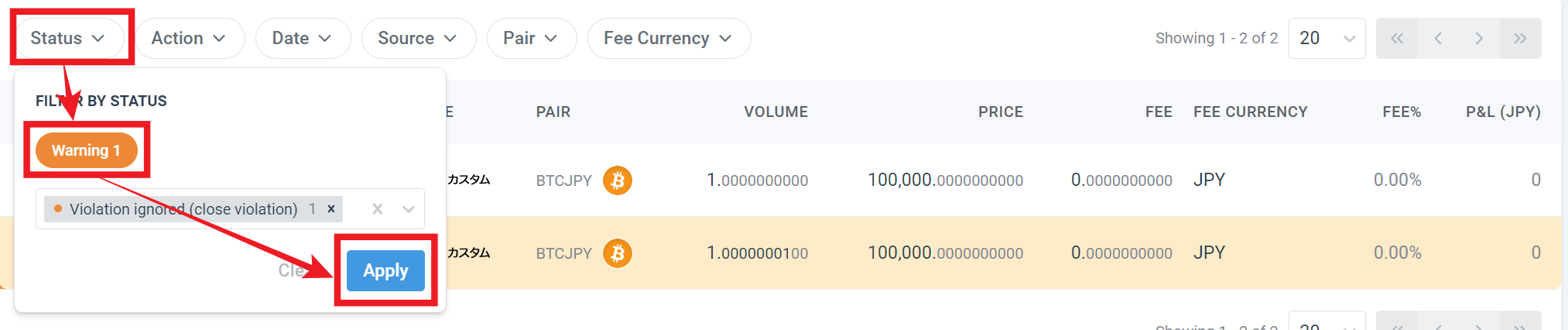Expand the status selection dropdown chevron
Viewport: 1568px width, 330px height.
(409, 208)
